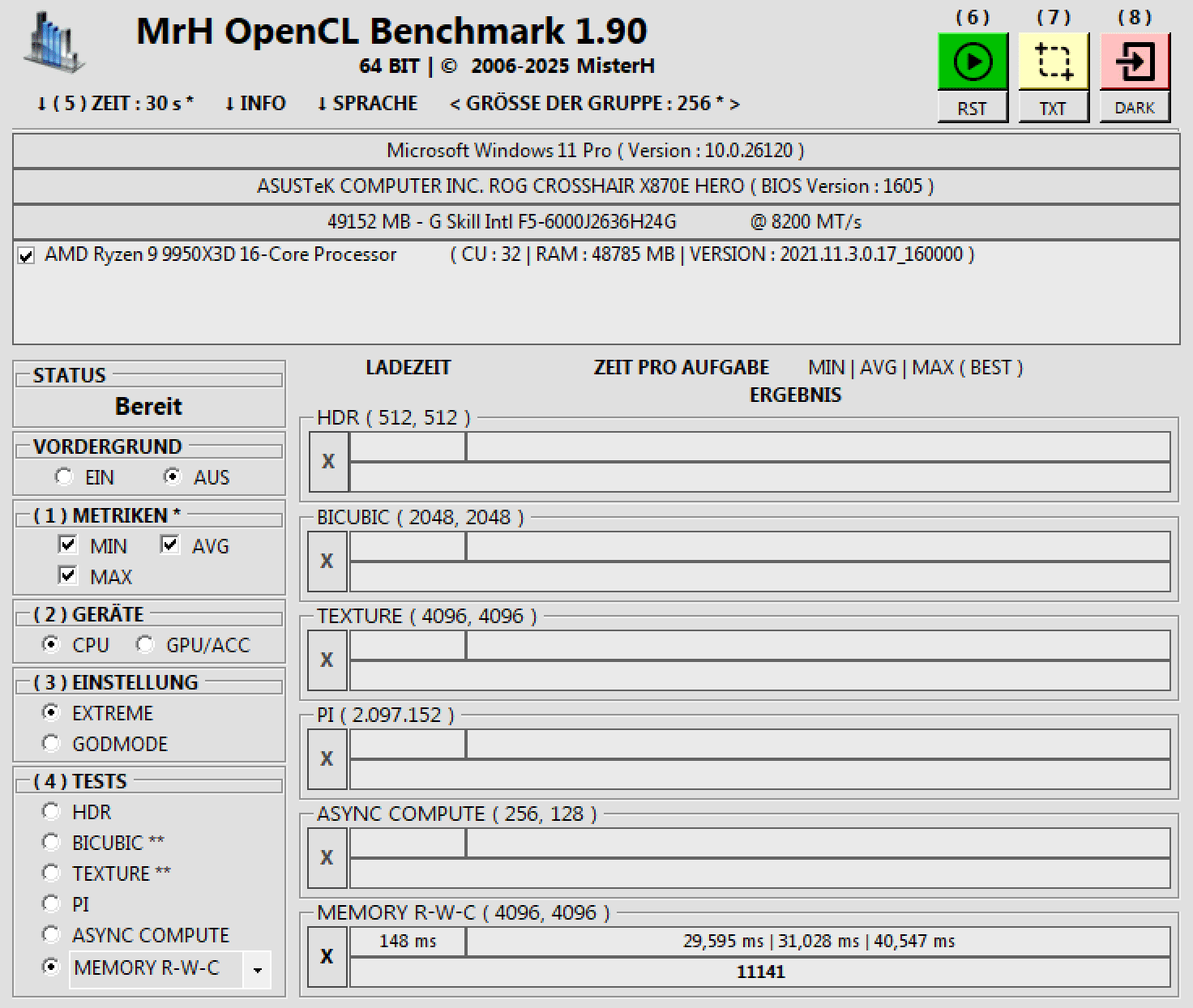This screenshot has width=1193, height=1008.
Task: Toggle the MAX metric checkbox
Action: [68, 575]
